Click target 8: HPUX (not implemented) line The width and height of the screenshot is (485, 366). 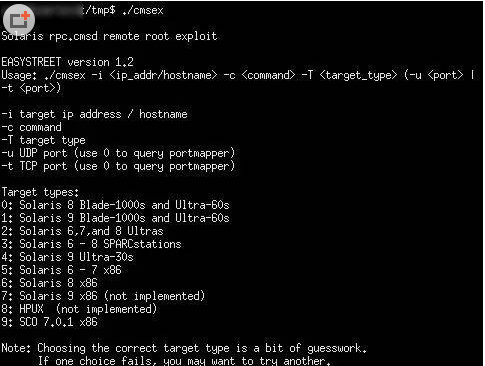[x=79, y=309]
